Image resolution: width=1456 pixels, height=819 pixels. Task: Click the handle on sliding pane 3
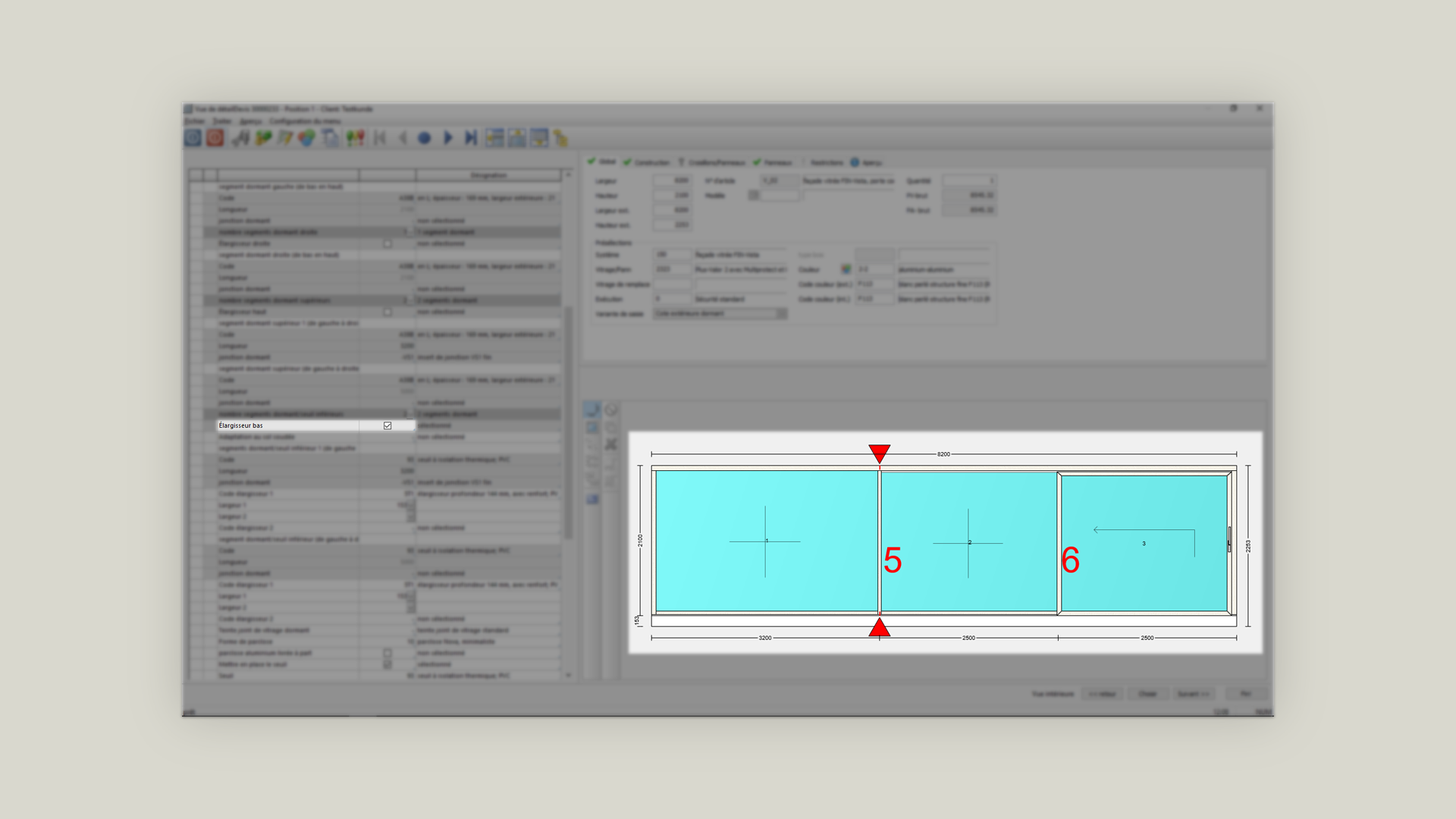(1229, 540)
